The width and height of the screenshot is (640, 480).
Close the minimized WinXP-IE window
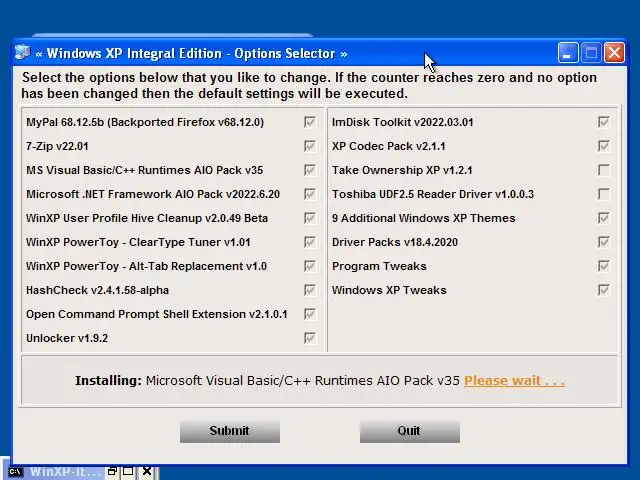coord(147,471)
